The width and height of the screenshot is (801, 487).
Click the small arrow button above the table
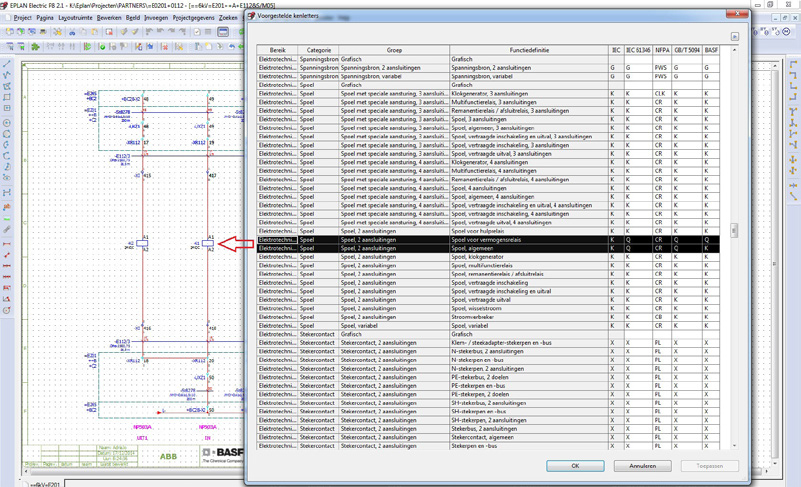click(x=734, y=36)
